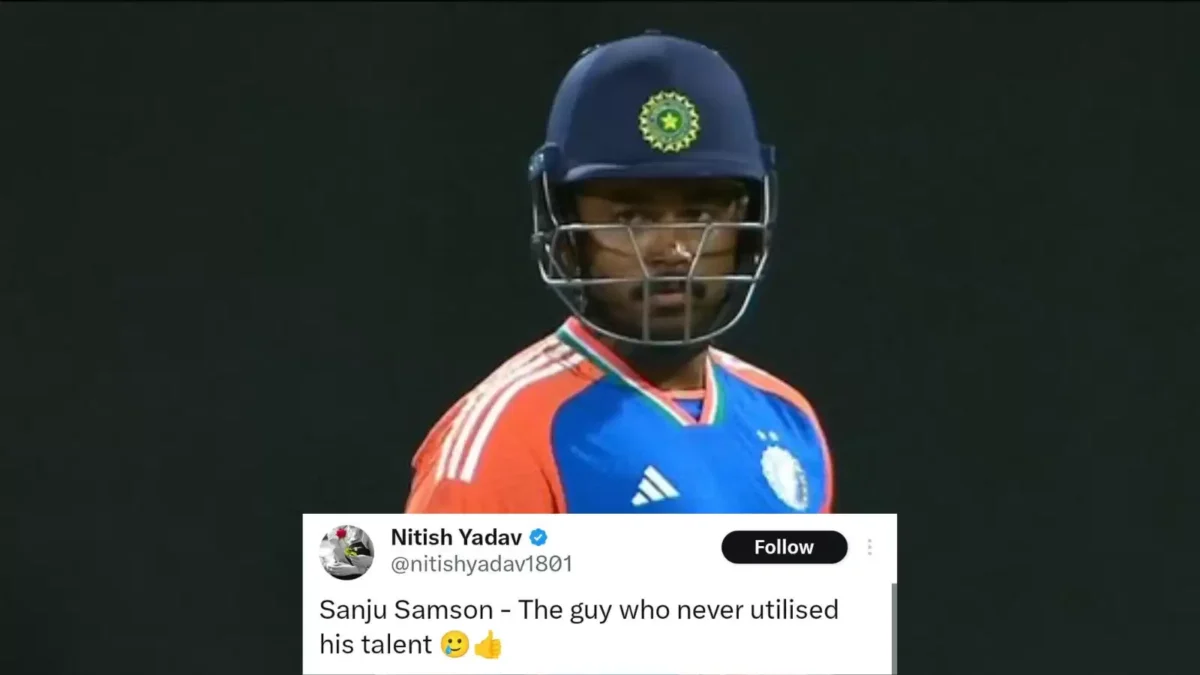Open the @nitishyadav1801 handle link
This screenshot has height=675, width=1200.
(x=481, y=564)
